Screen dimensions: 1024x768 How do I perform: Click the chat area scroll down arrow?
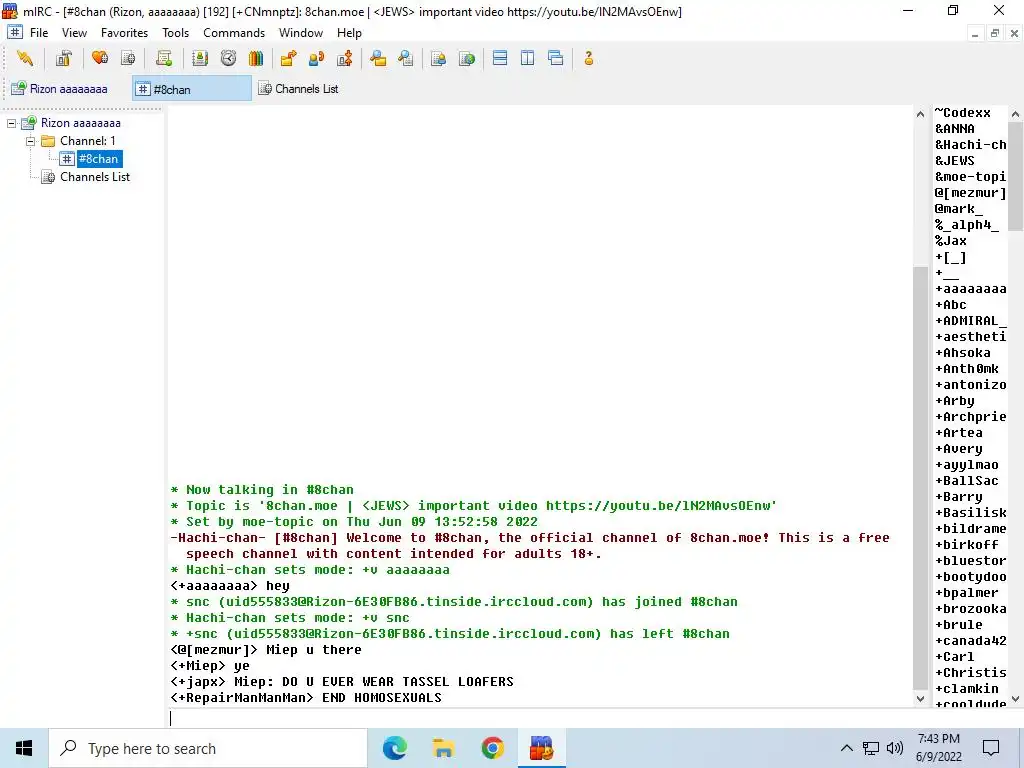pyautogui.click(x=920, y=698)
